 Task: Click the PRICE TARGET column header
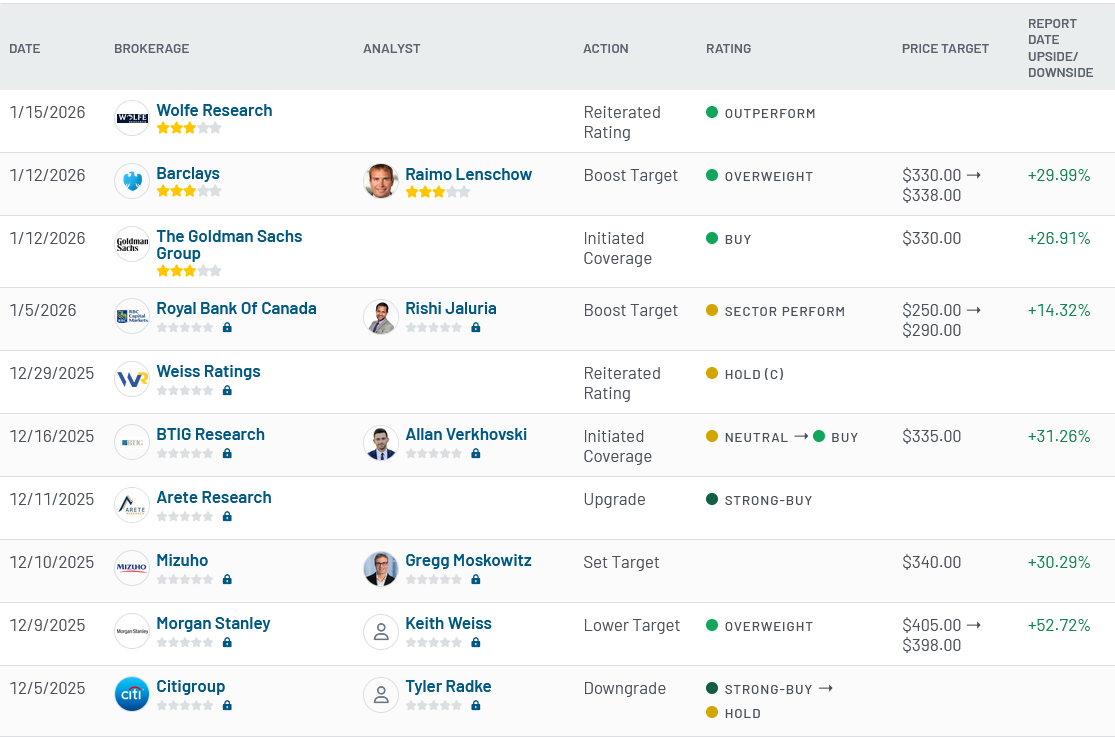point(945,48)
